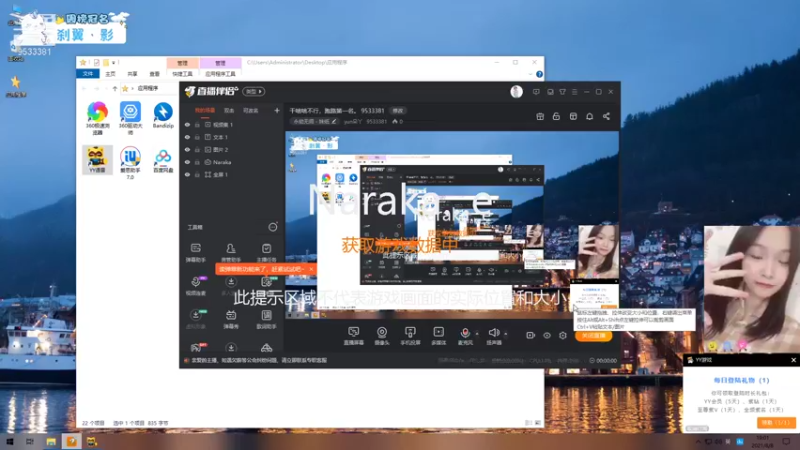Open File Explorer from the taskbar

(x=51, y=442)
